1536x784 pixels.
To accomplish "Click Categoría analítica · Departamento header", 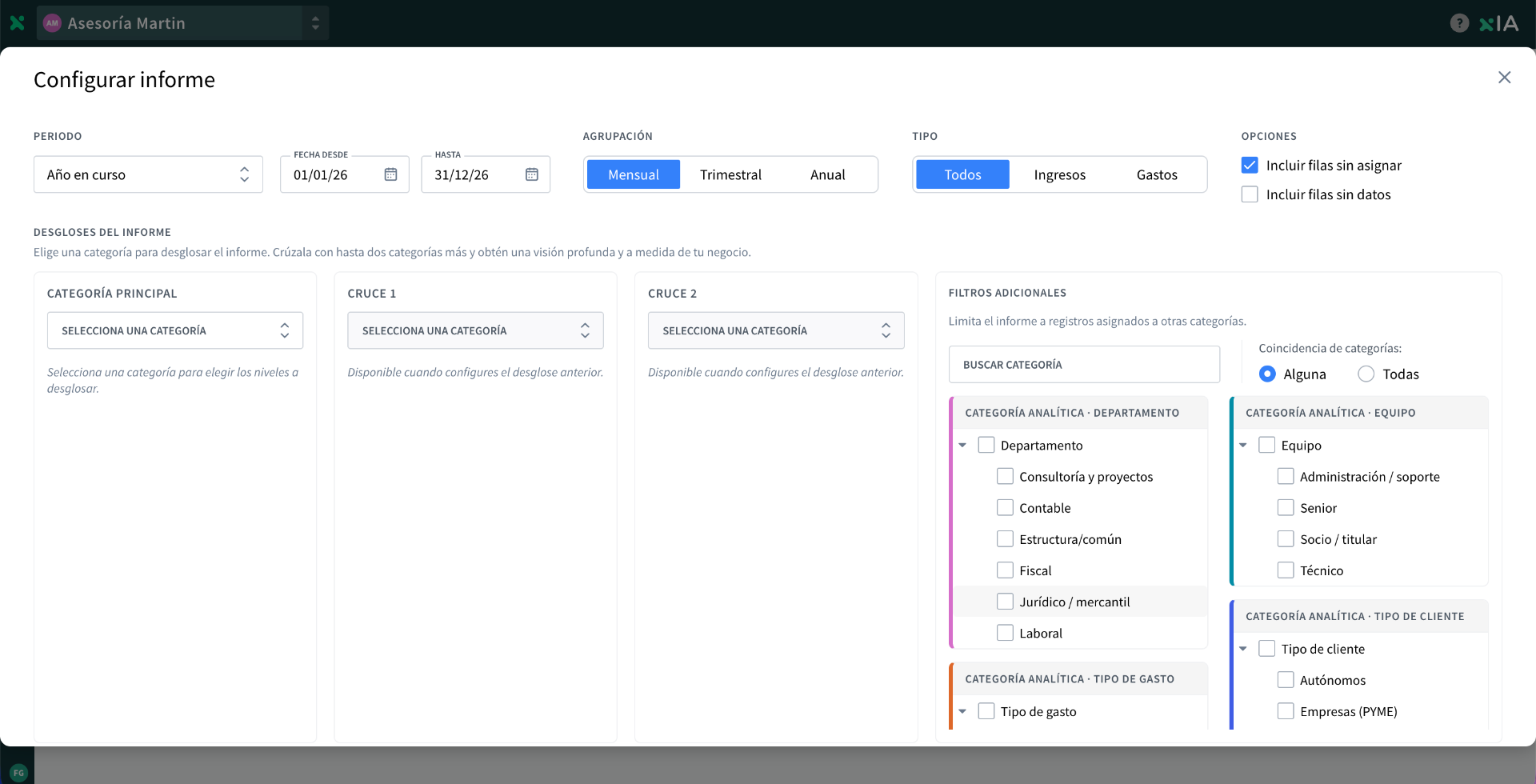I will point(1080,413).
